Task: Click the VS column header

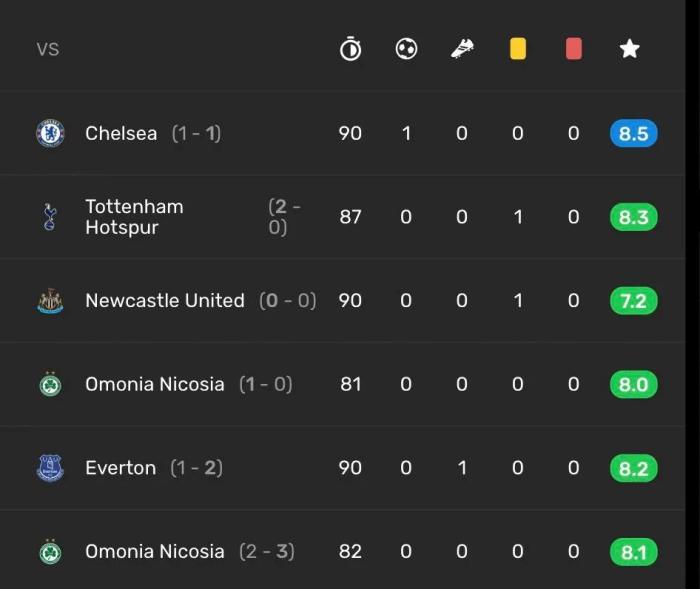Action: [48, 49]
